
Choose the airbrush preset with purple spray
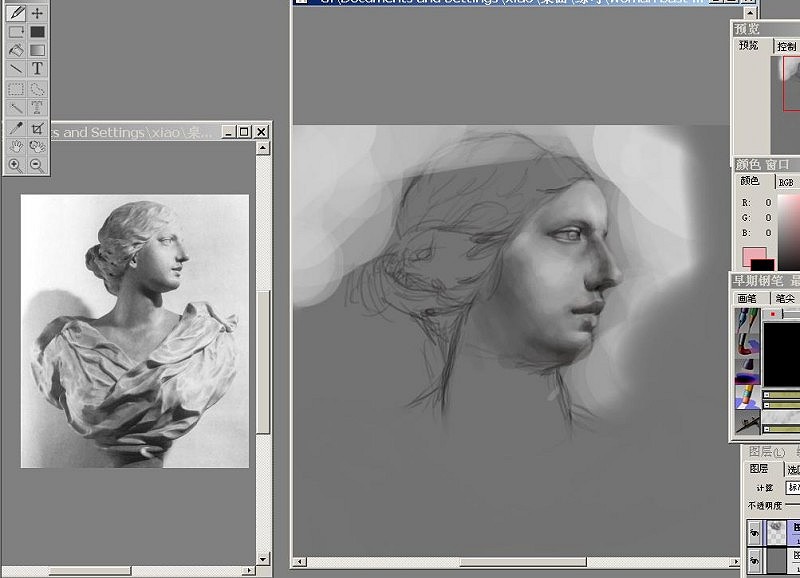point(747,371)
